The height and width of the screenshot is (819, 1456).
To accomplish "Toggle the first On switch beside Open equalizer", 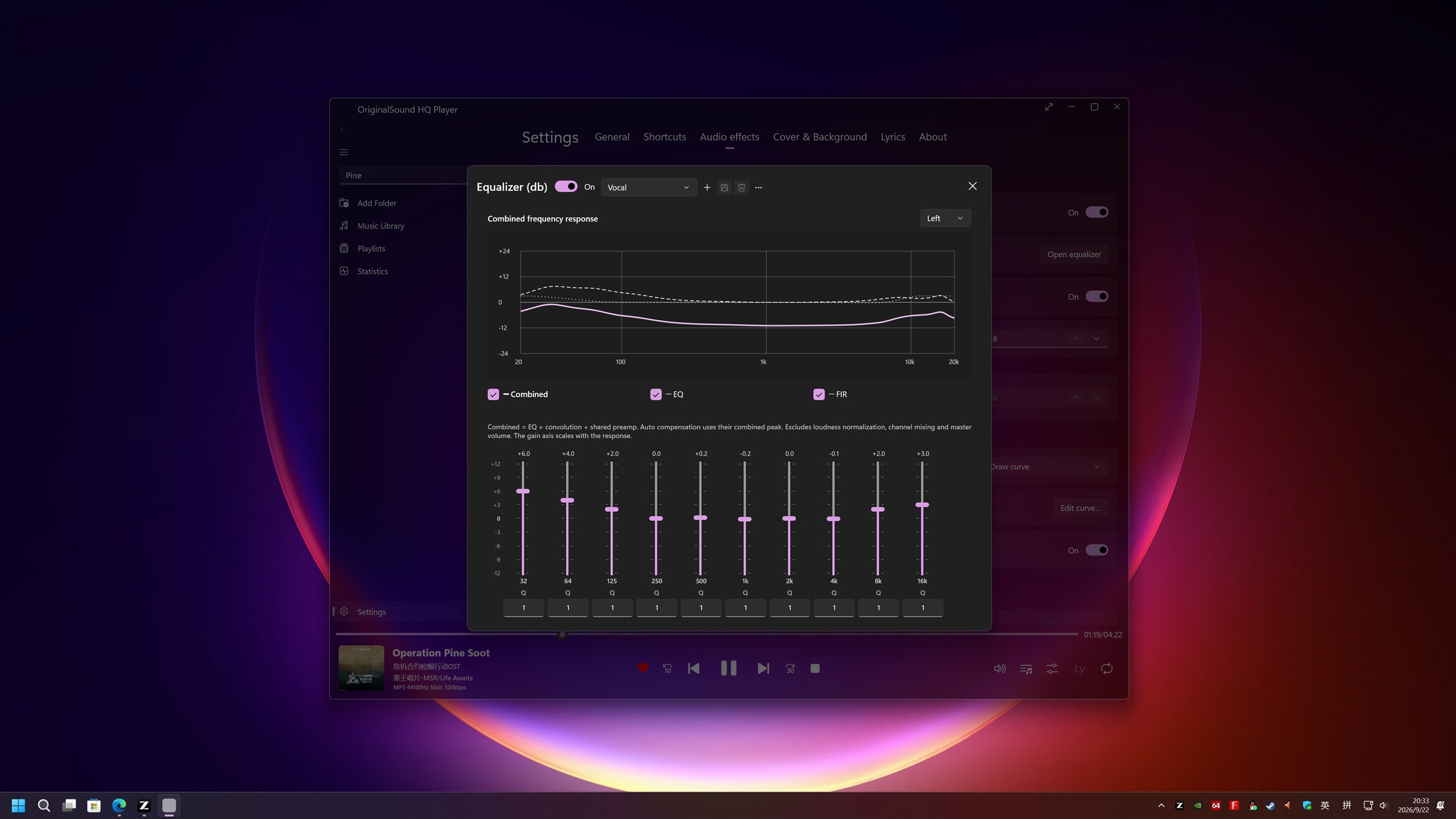I will [1097, 212].
